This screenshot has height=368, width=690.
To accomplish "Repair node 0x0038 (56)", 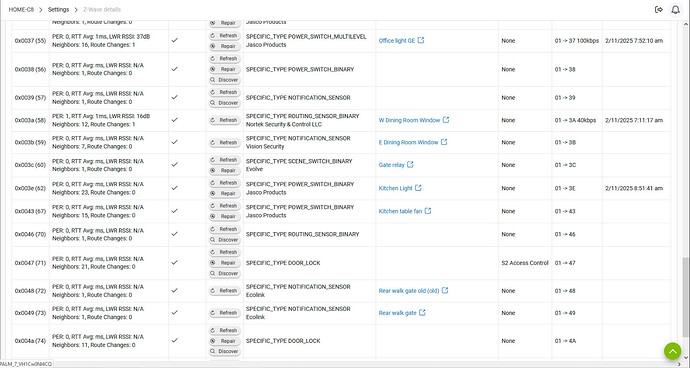I will click(x=224, y=69).
